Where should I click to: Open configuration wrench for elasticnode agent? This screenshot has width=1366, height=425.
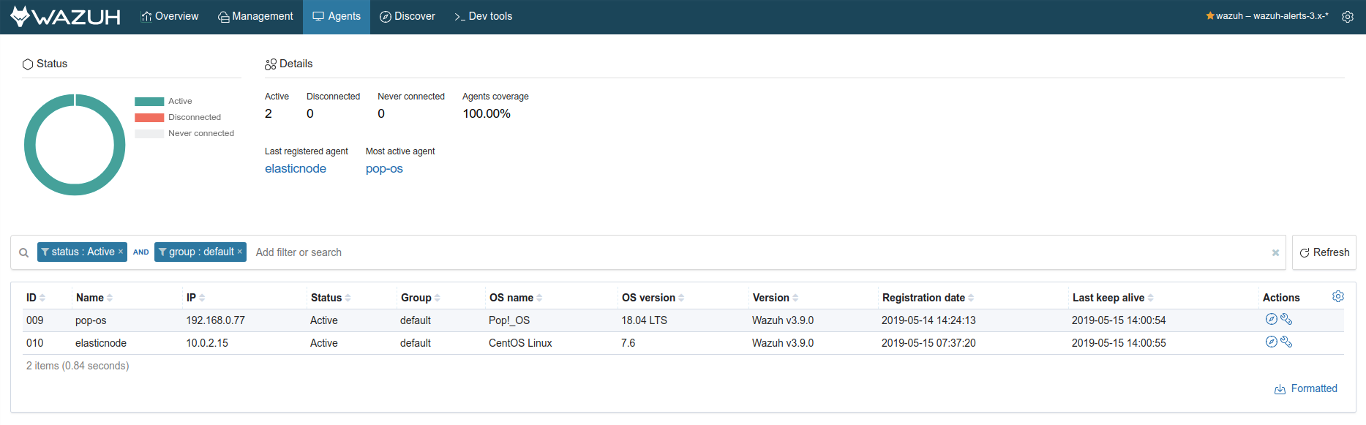[1287, 342]
